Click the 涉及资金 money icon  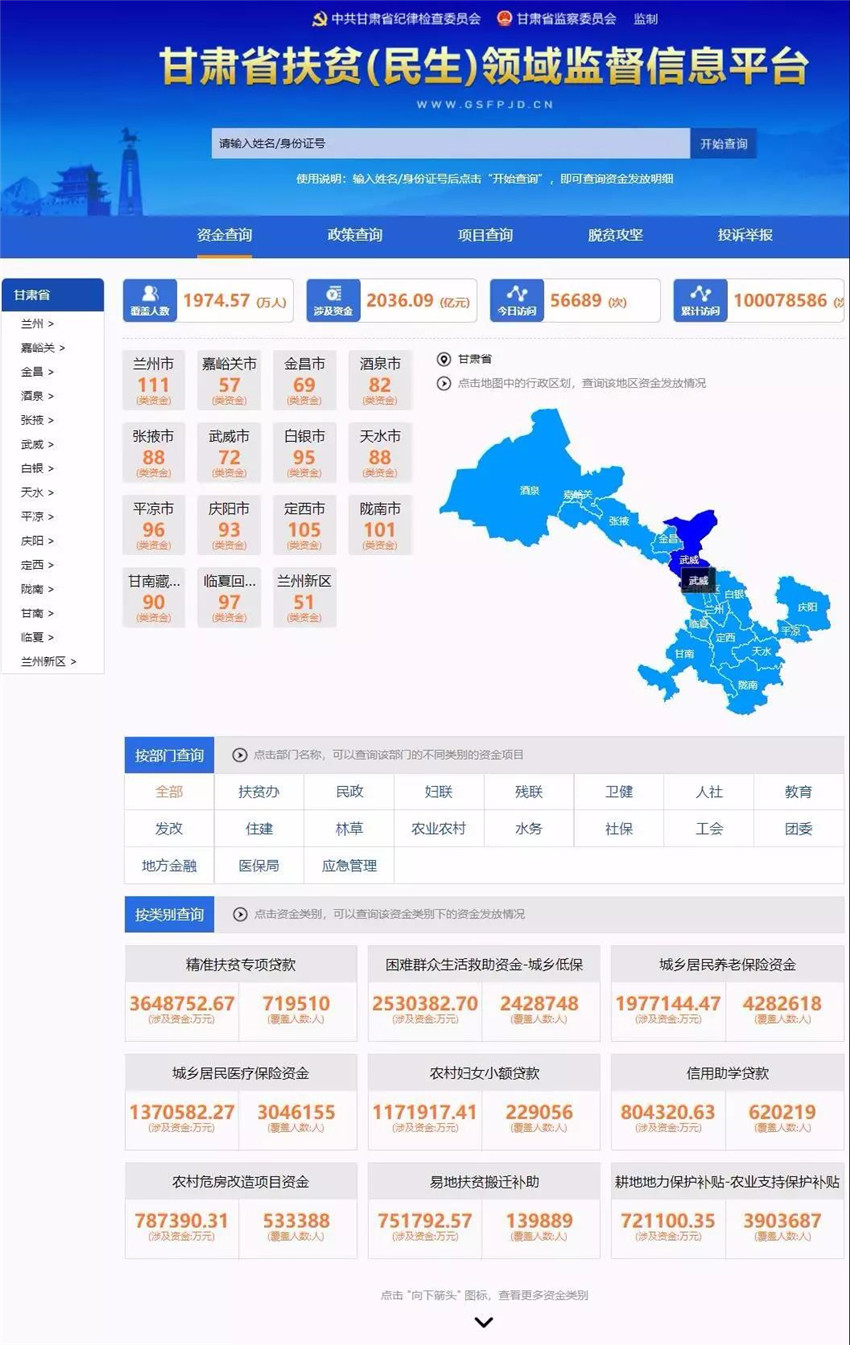[x=334, y=294]
